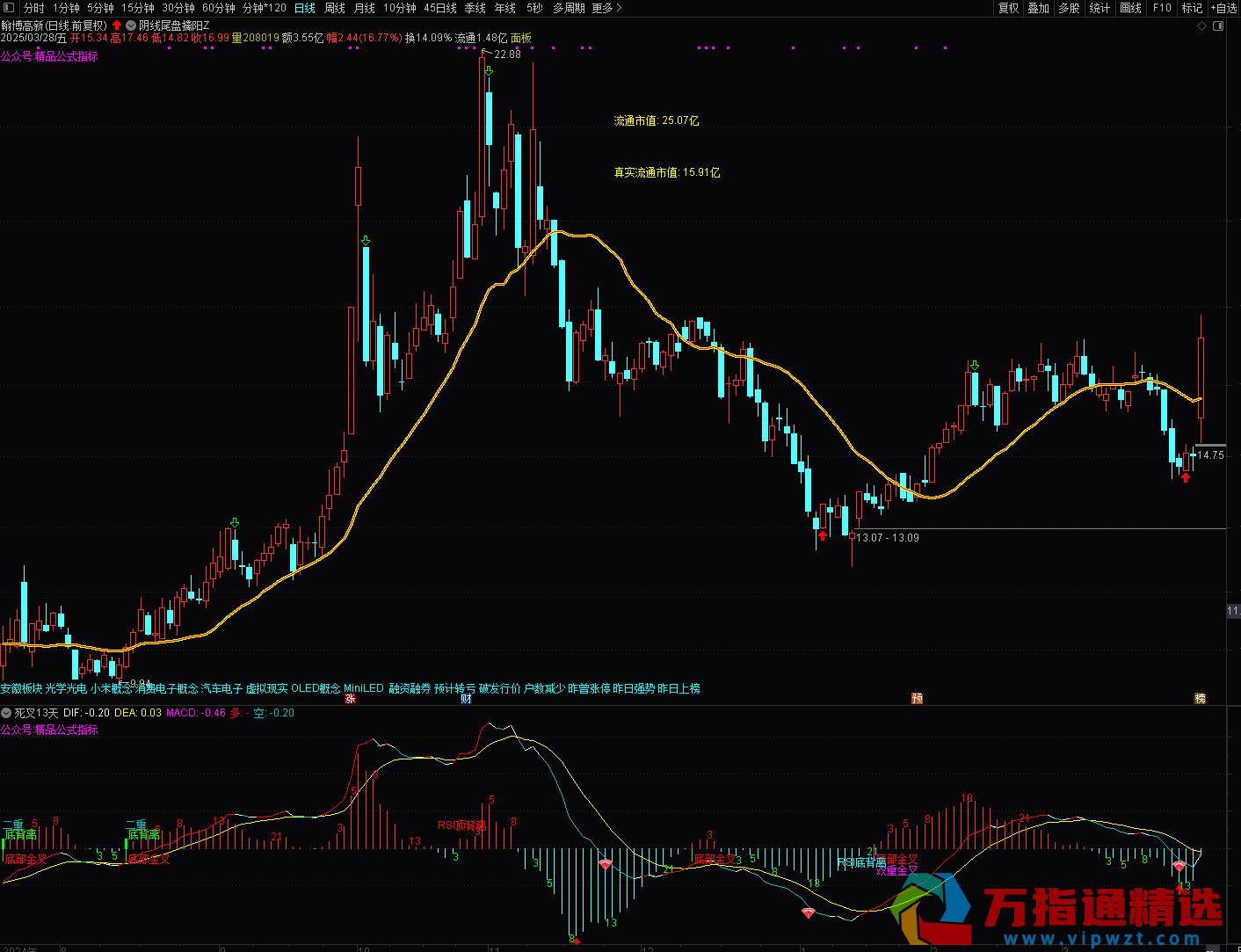The width and height of the screenshot is (1241, 952).
Task: Click the 榜 event marker
Action: pyautogui.click(x=1201, y=699)
